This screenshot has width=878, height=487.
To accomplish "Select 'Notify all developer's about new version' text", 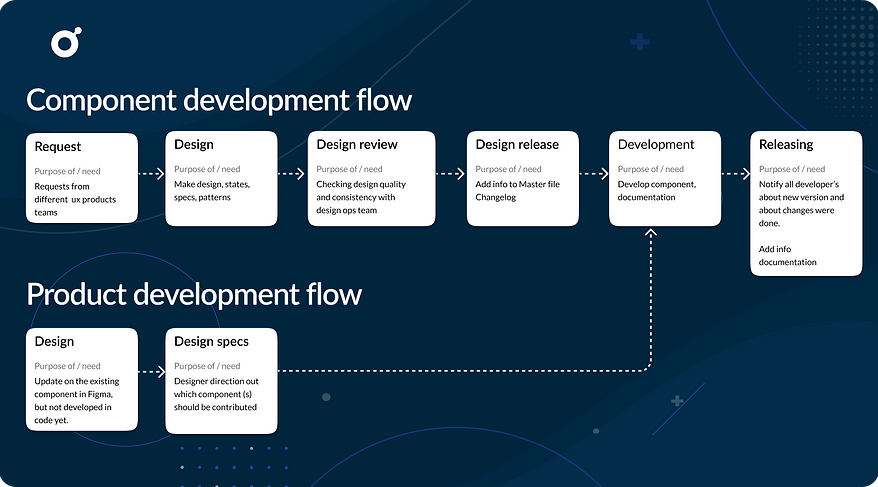I will point(801,204).
